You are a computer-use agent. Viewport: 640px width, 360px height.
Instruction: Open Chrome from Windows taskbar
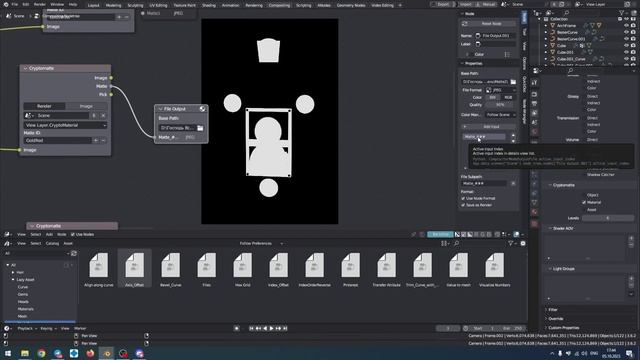[x=41, y=353]
